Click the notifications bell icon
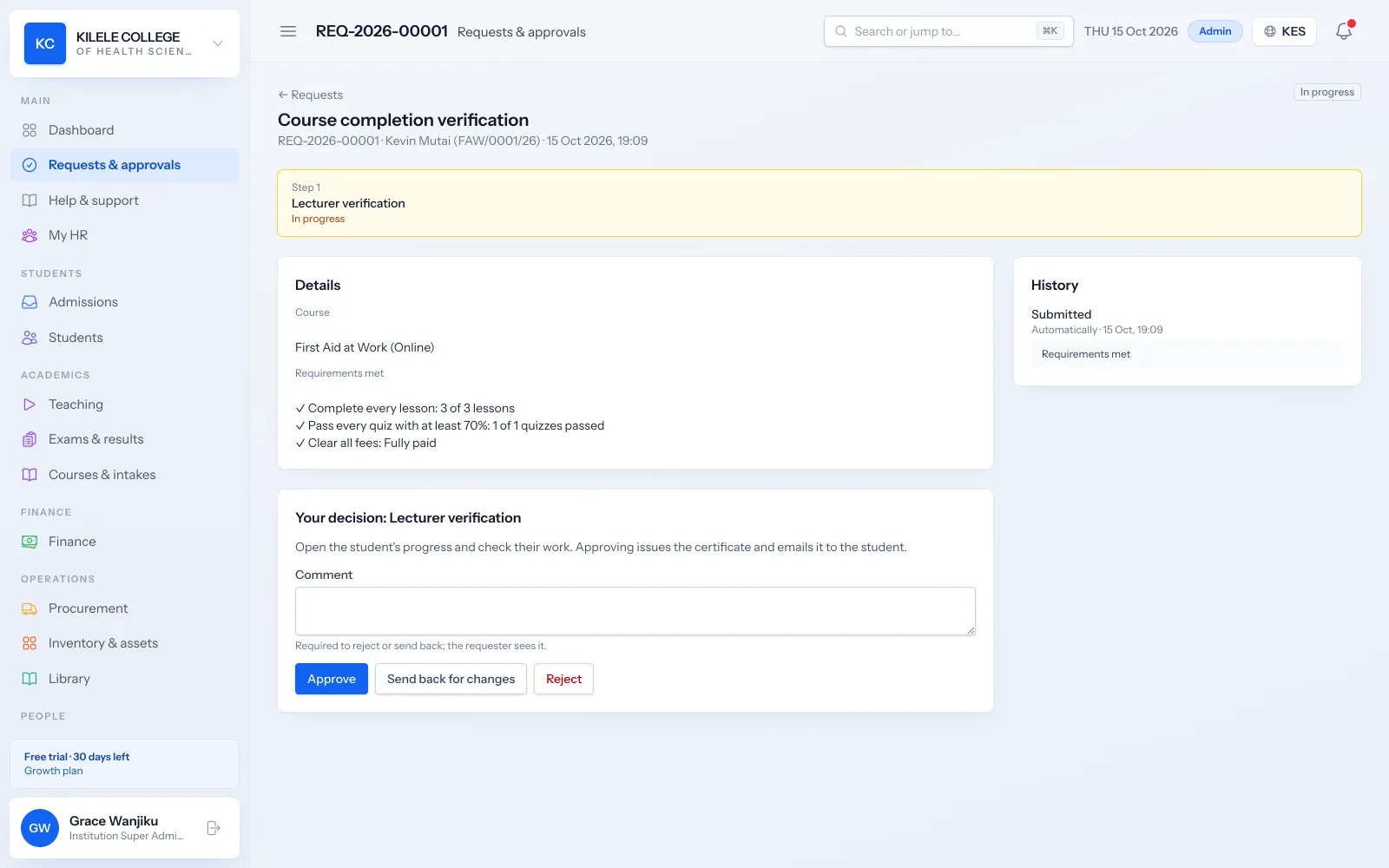Screen dimensions: 1389x868 pyautogui.click(x=1344, y=31)
